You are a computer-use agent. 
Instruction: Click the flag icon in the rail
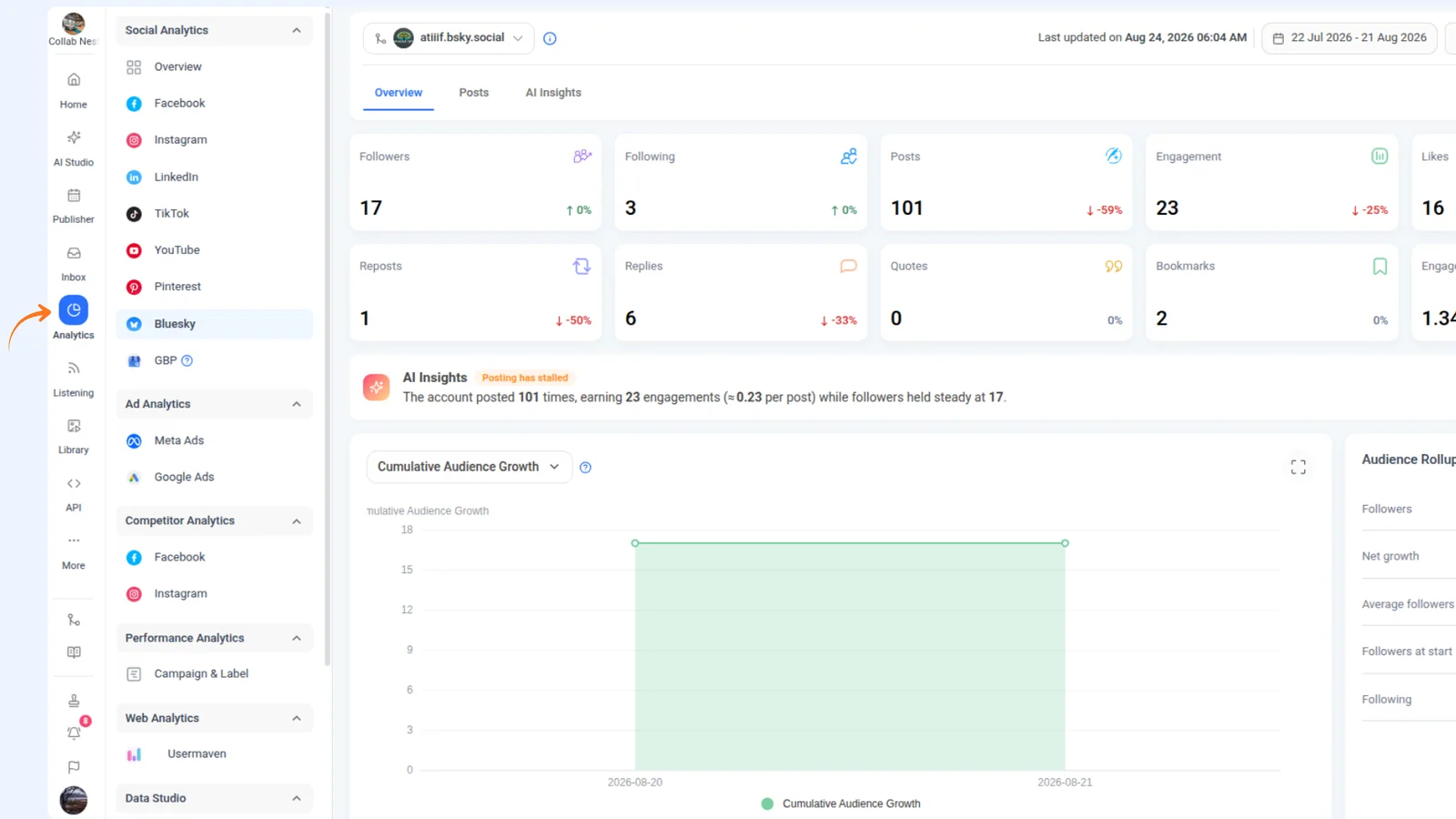74,767
